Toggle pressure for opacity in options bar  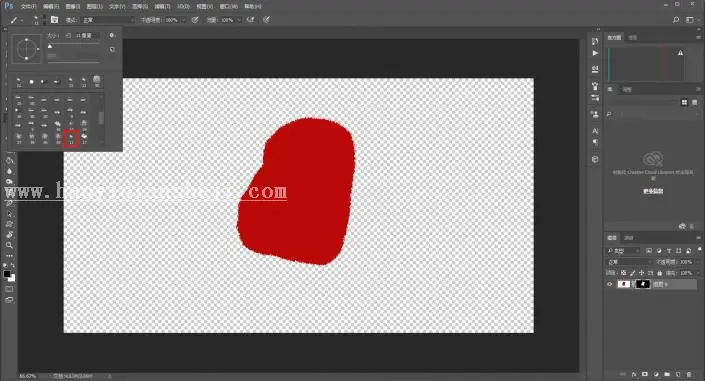coord(195,20)
